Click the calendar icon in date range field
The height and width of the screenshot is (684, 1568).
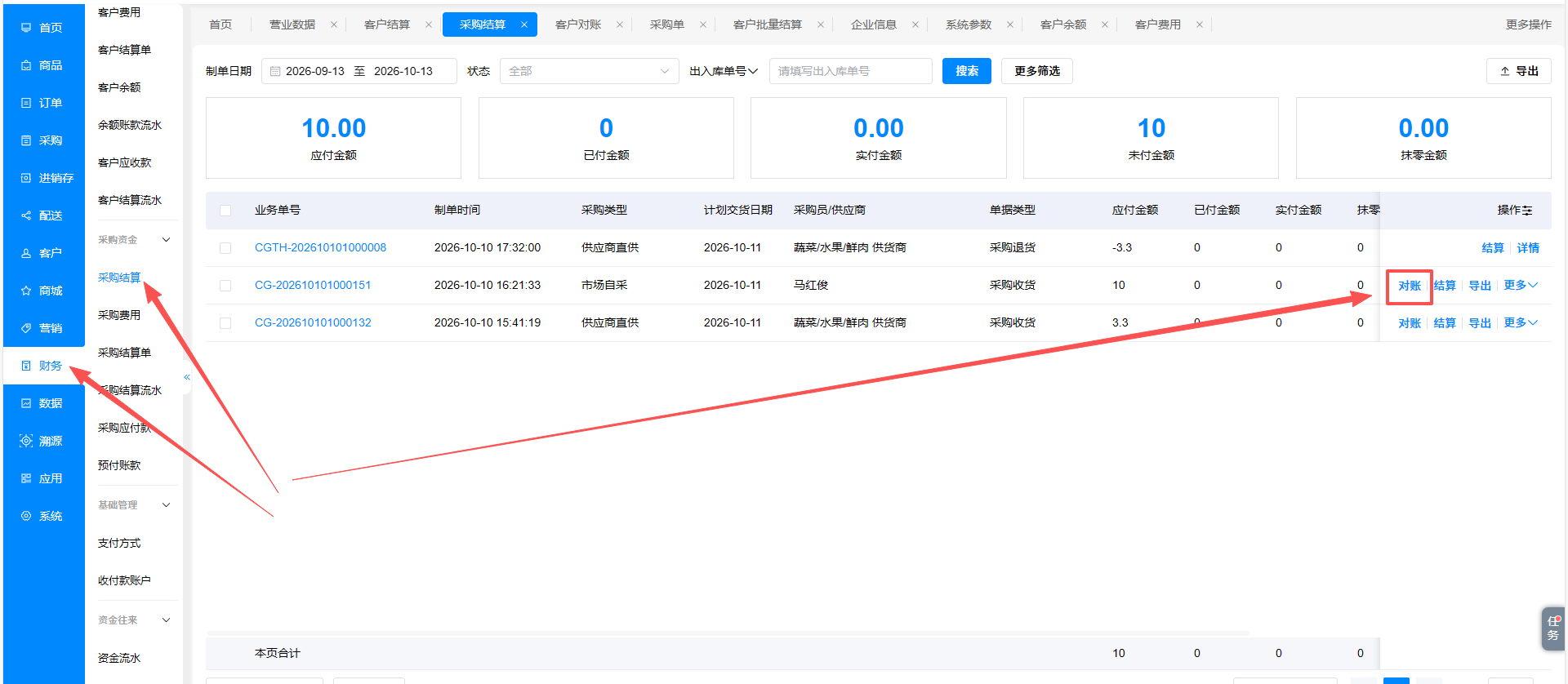tap(275, 72)
